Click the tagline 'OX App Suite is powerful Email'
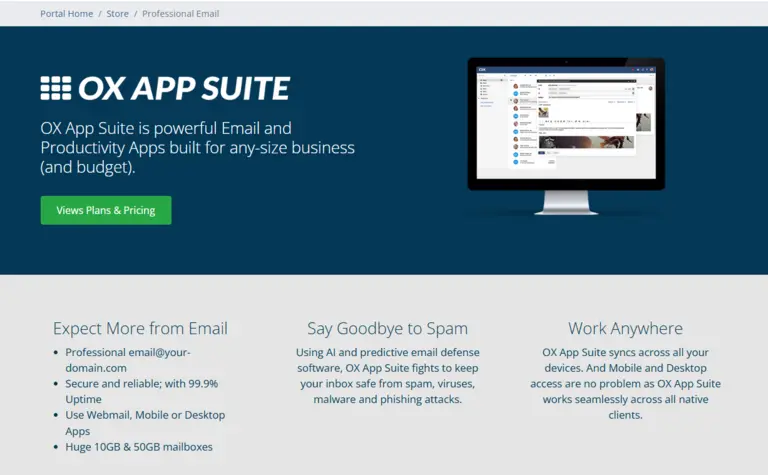The image size is (768, 475). click(x=197, y=147)
